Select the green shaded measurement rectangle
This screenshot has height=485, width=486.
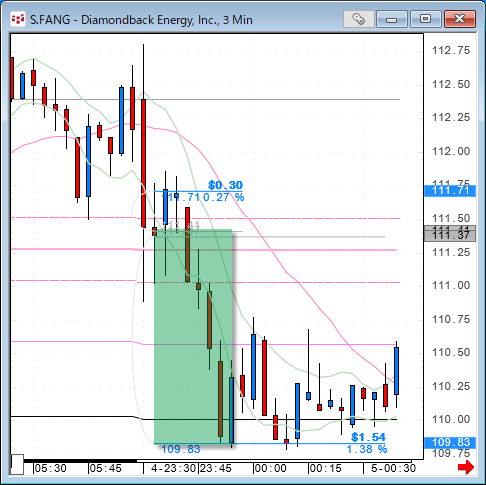(x=193, y=336)
